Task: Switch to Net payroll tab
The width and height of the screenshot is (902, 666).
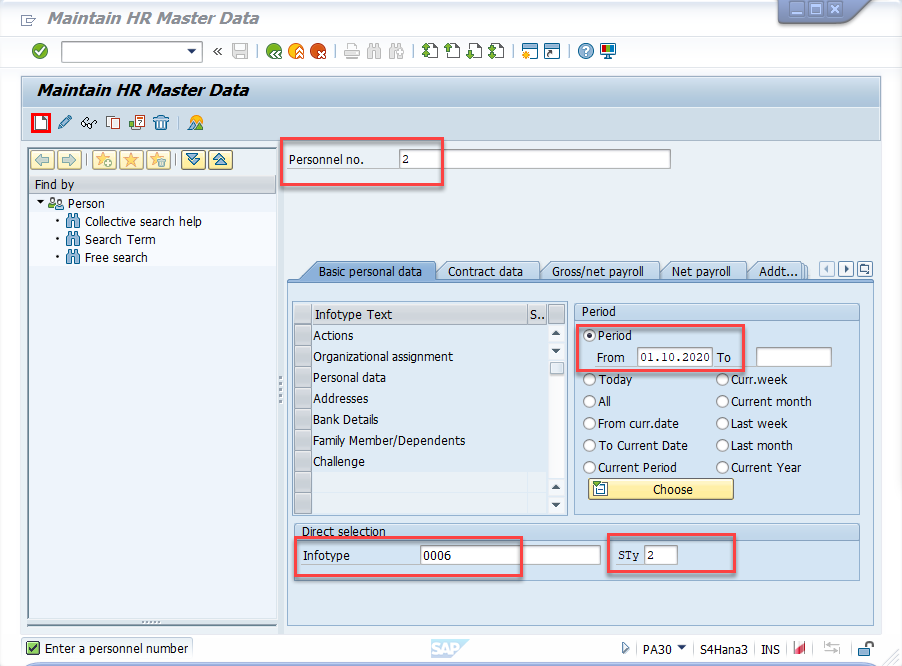Action: pyautogui.click(x=701, y=271)
